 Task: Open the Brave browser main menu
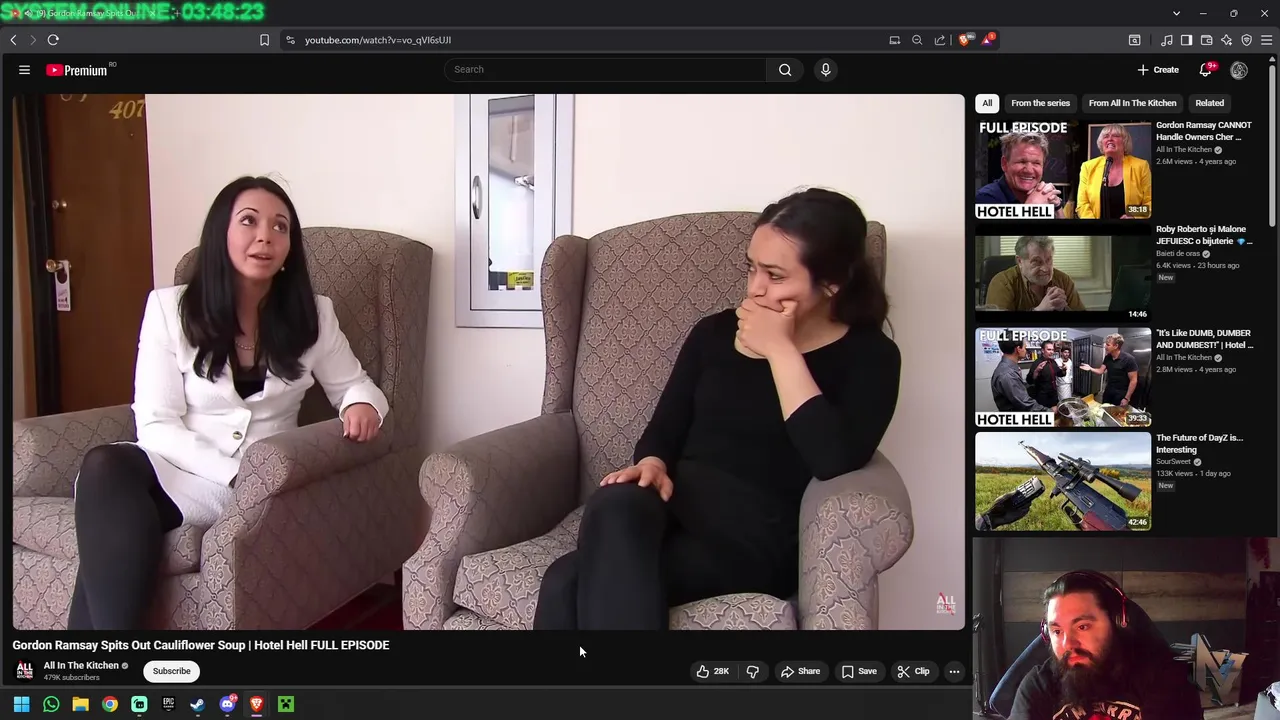click(1267, 40)
